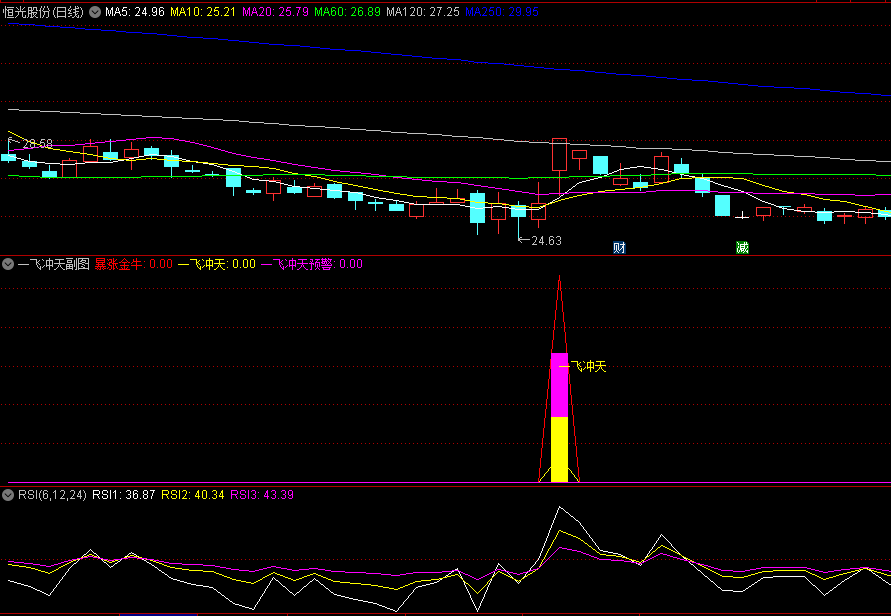Click the RSI2: 40.34 value
The image size is (891, 616).
193,495
